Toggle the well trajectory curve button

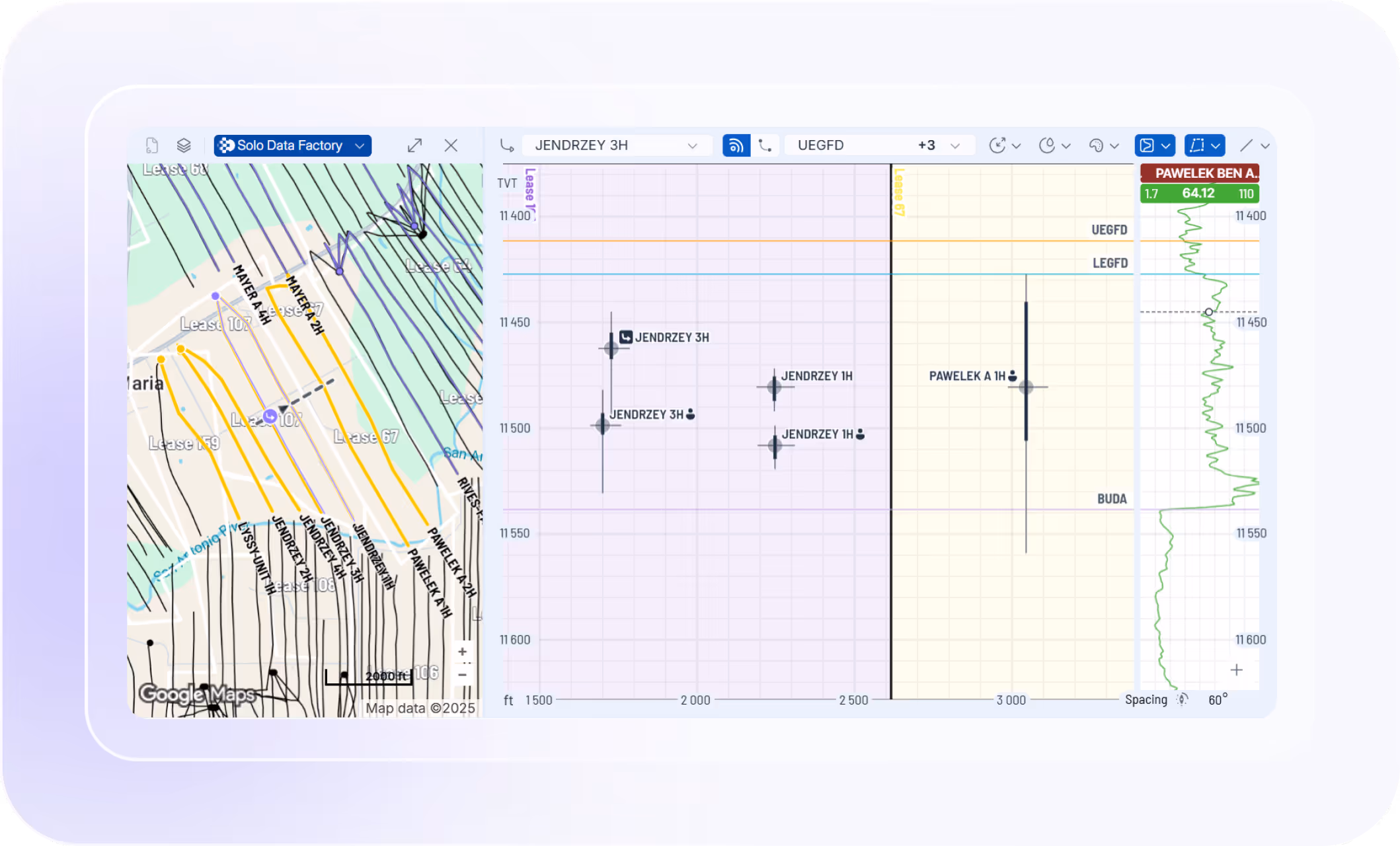pos(765,145)
